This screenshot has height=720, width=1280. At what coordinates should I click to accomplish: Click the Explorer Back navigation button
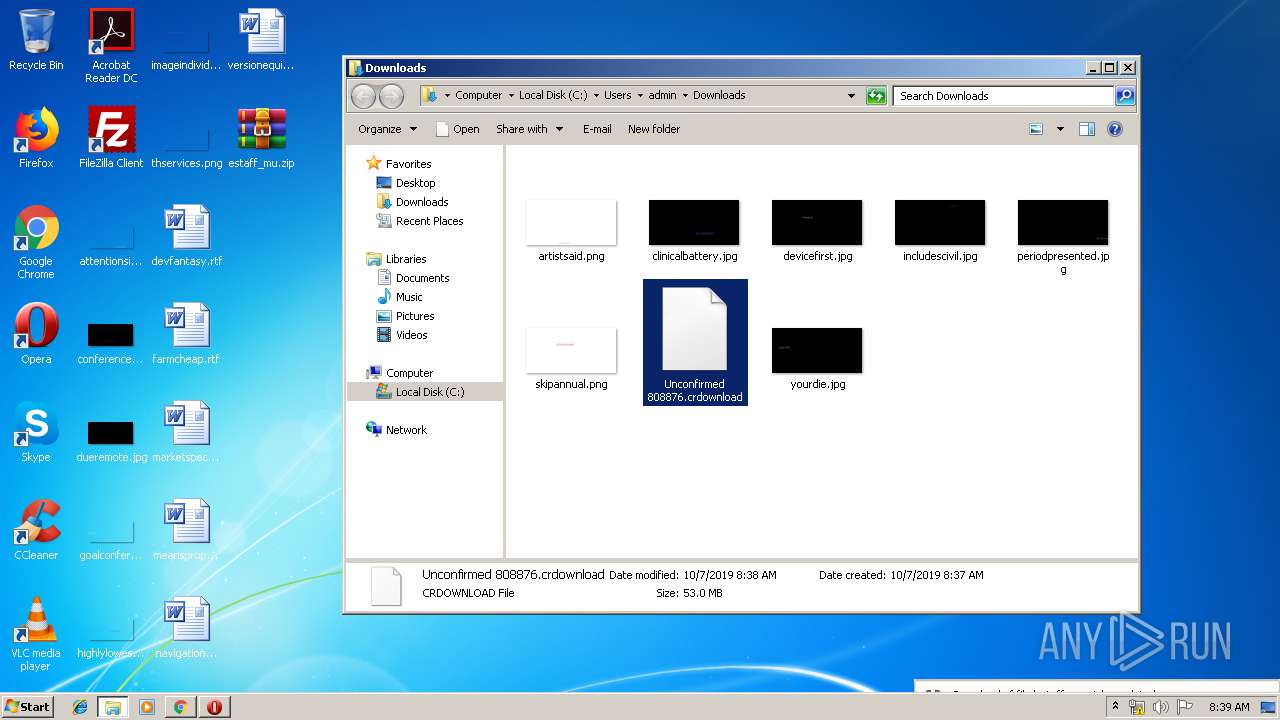[x=363, y=96]
